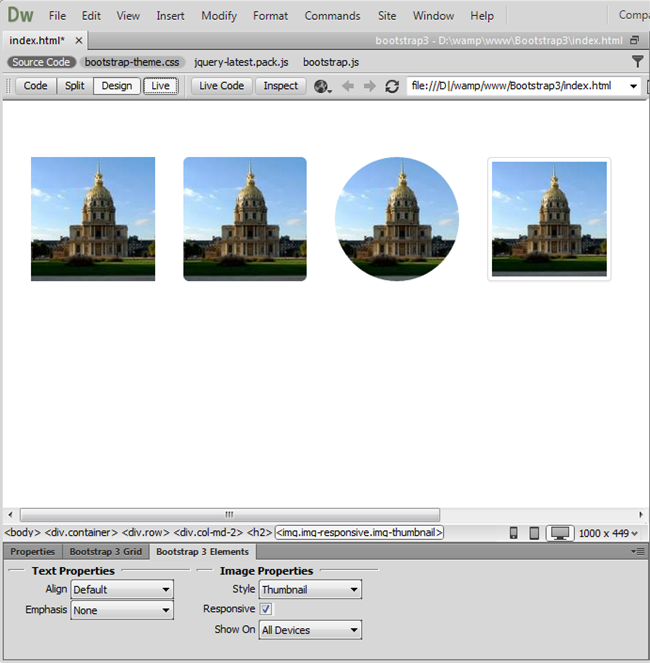Open the Window menu
The width and height of the screenshot is (650, 663).
[433, 16]
